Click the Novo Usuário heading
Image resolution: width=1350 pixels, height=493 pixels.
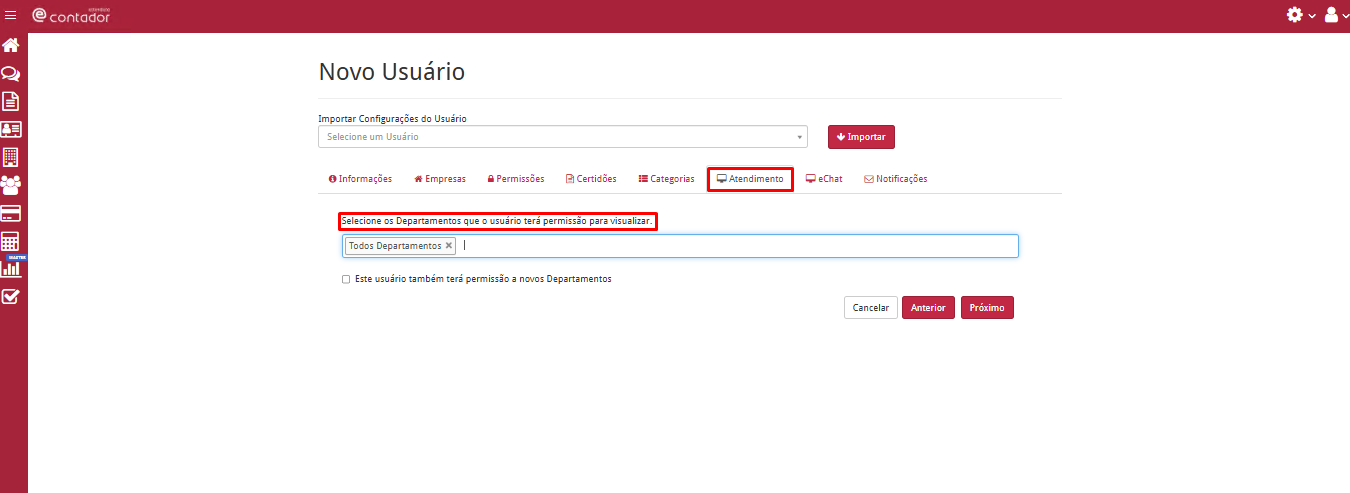tap(392, 72)
